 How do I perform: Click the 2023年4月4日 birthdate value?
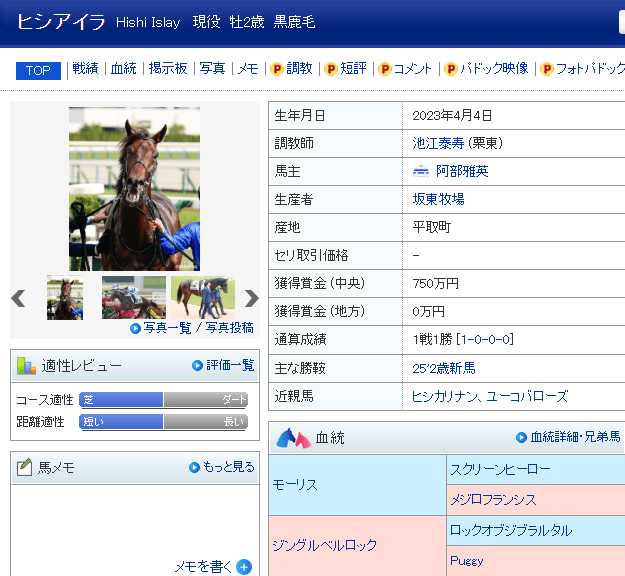pos(452,116)
